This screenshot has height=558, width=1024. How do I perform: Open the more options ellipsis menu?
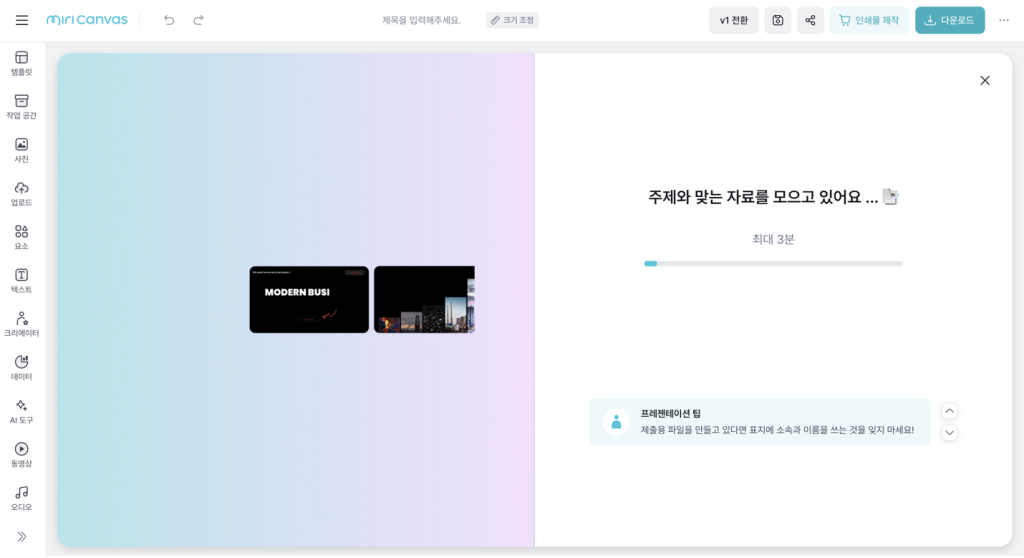pos(1004,20)
